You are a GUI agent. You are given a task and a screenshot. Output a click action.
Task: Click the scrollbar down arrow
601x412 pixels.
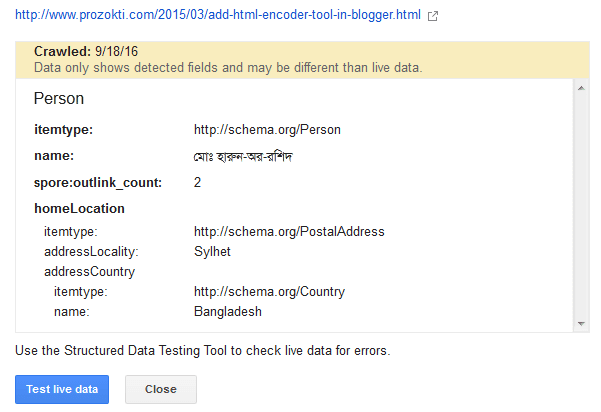pos(579,322)
